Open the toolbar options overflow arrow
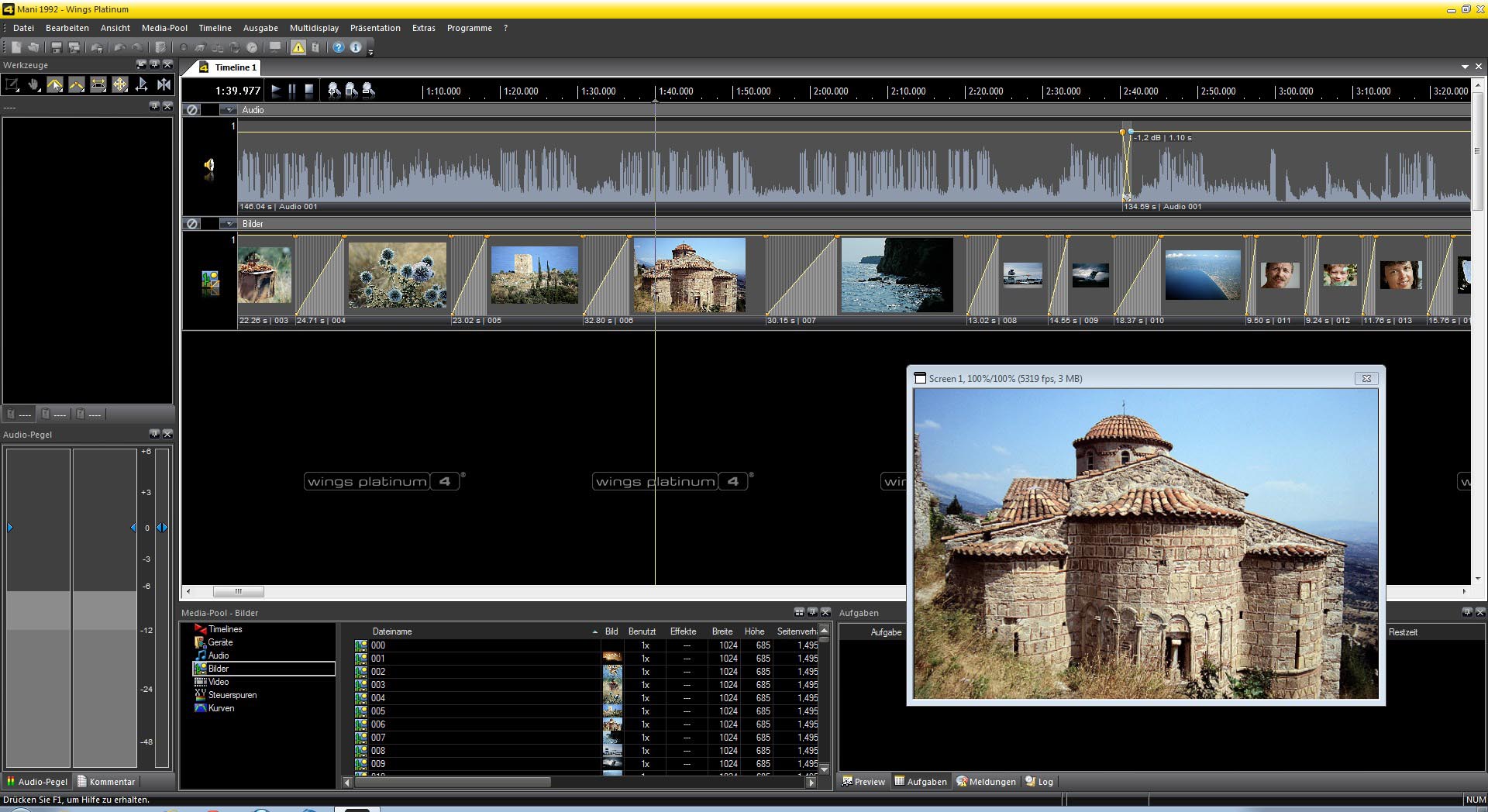 pos(370,52)
